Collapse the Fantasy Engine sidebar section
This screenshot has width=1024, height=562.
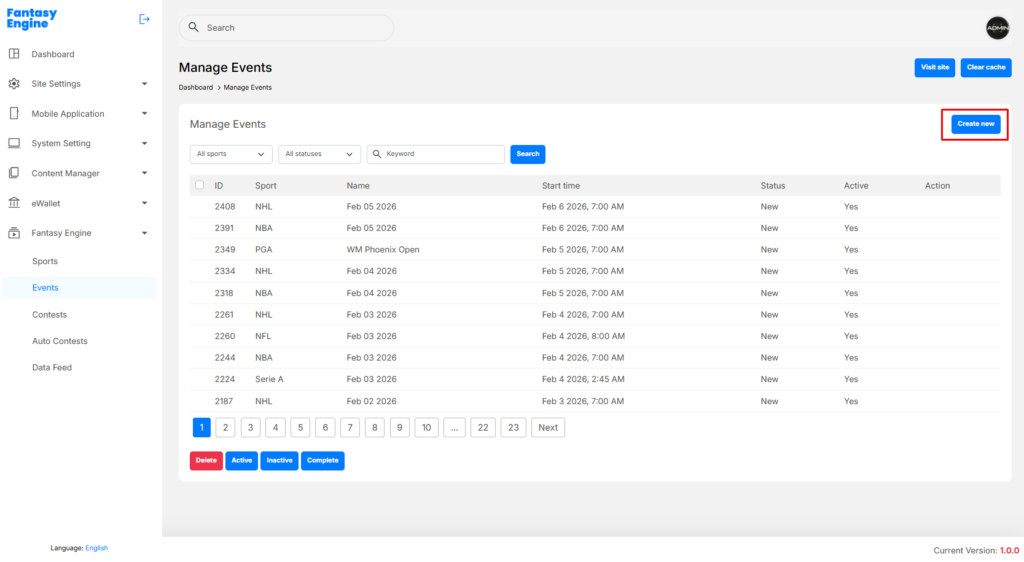click(144, 233)
